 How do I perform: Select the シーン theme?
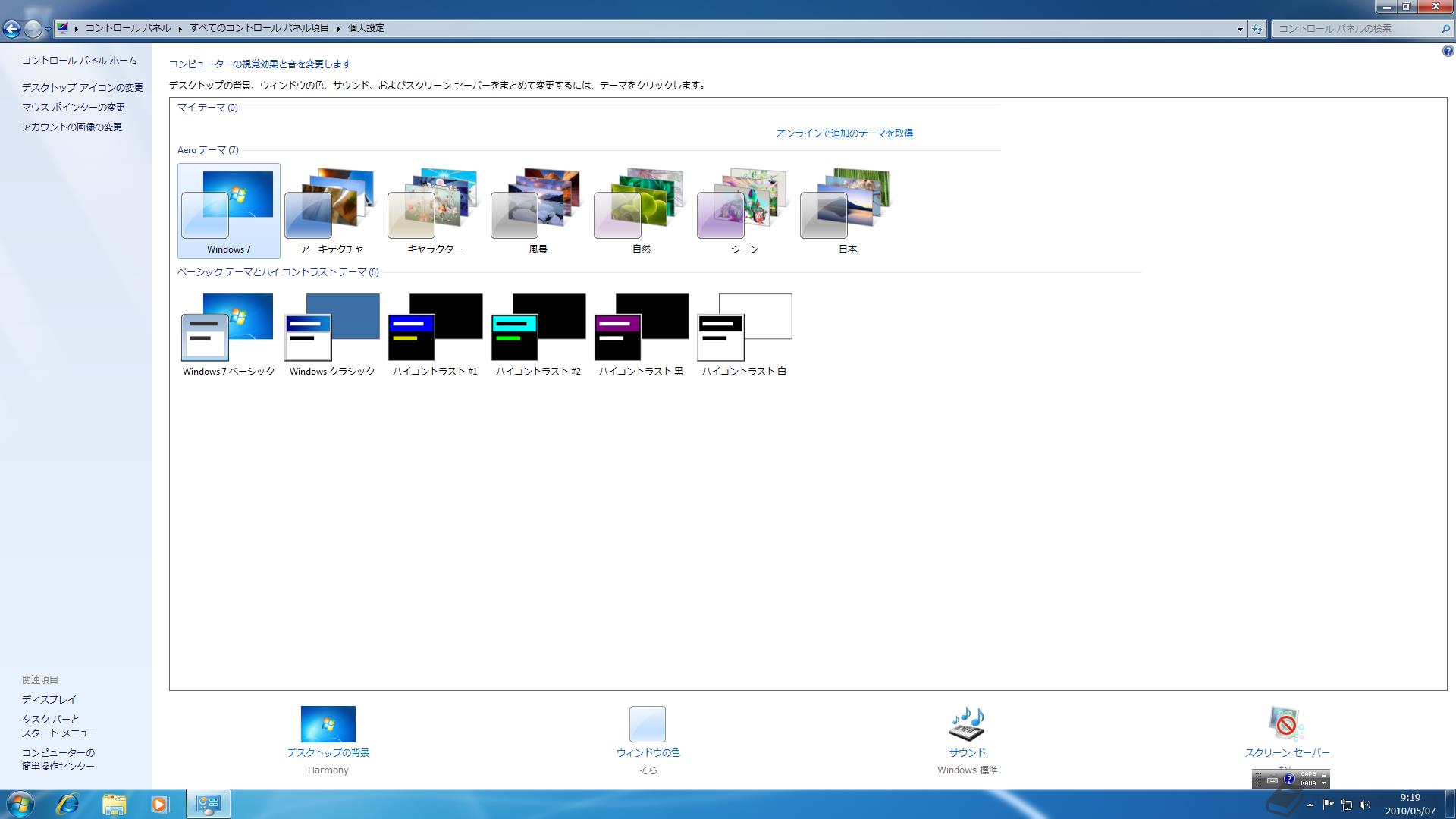tap(744, 211)
